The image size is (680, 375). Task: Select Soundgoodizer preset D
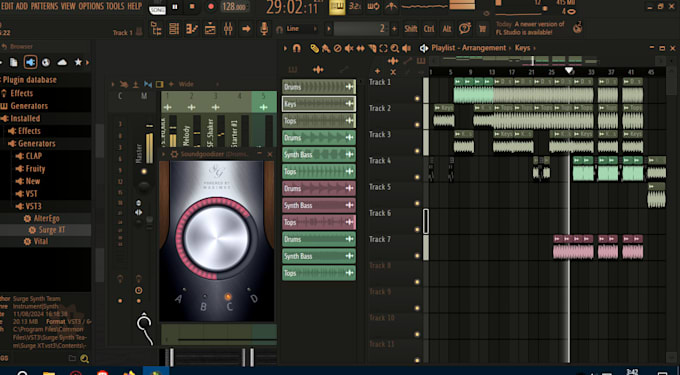click(254, 298)
